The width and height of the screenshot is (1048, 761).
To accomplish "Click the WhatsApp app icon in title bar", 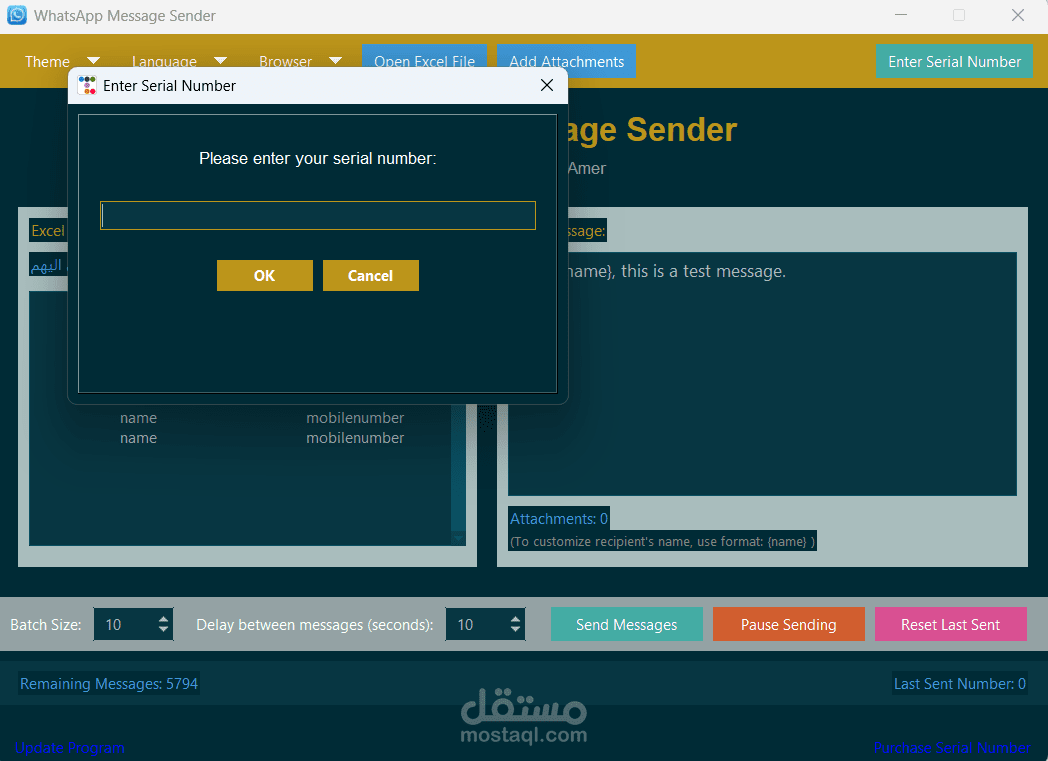I will tap(17, 15).
